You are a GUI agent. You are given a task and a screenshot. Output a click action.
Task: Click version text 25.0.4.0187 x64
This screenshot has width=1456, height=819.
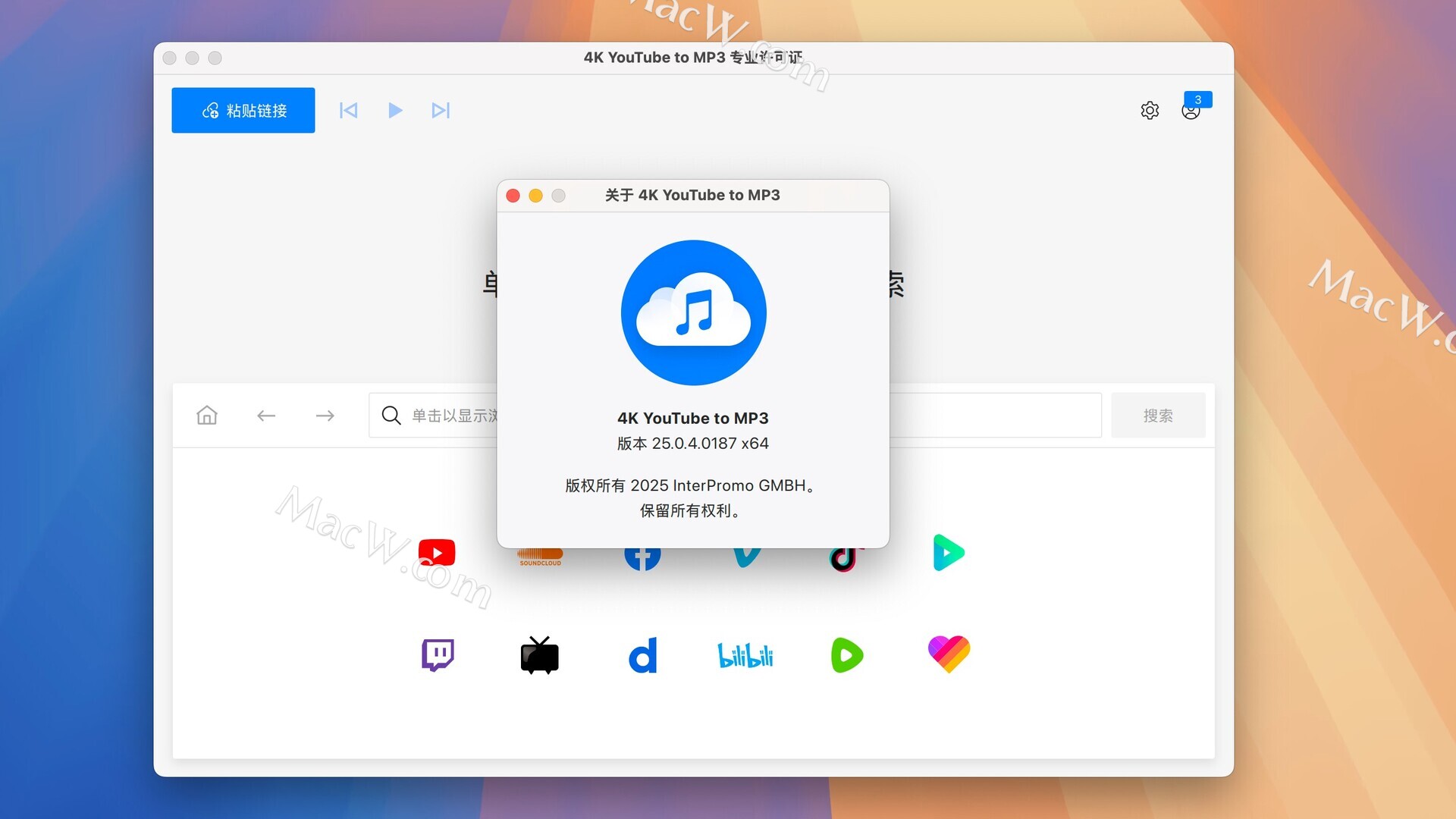(x=693, y=444)
